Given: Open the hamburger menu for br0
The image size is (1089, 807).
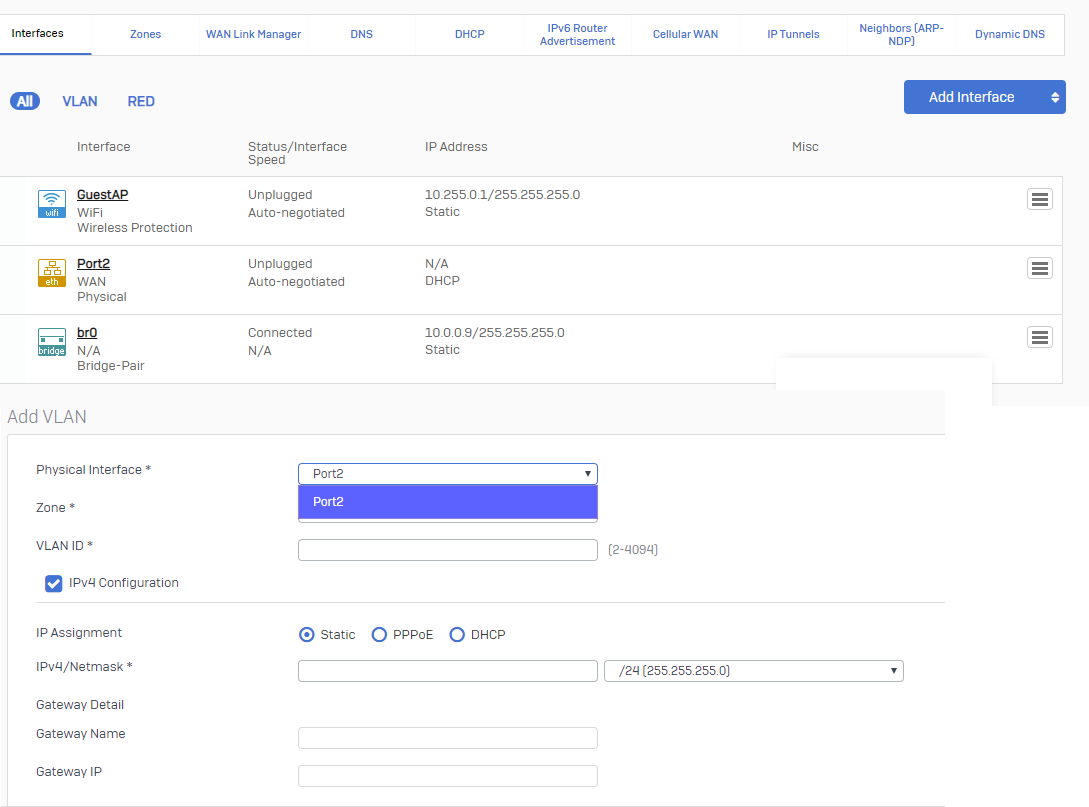Looking at the screenshot, I should click(1039, 337).
